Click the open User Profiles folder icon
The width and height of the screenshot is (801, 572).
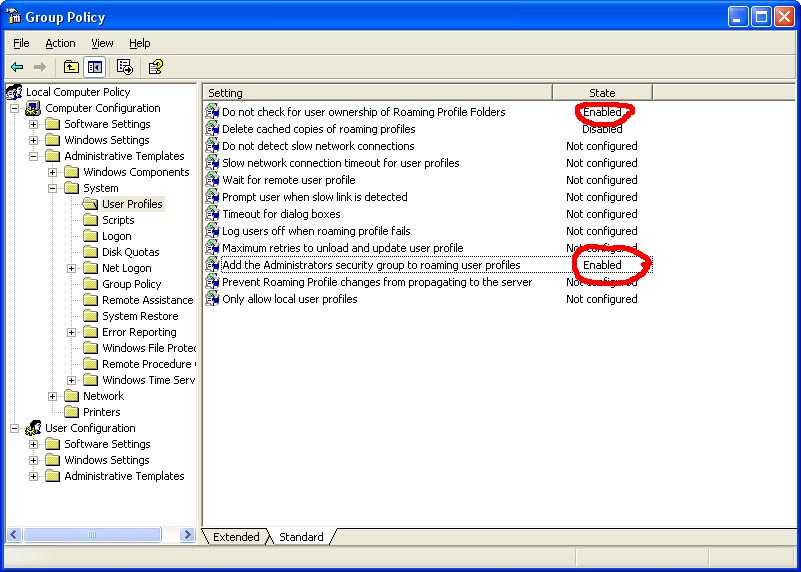point(90,204)
